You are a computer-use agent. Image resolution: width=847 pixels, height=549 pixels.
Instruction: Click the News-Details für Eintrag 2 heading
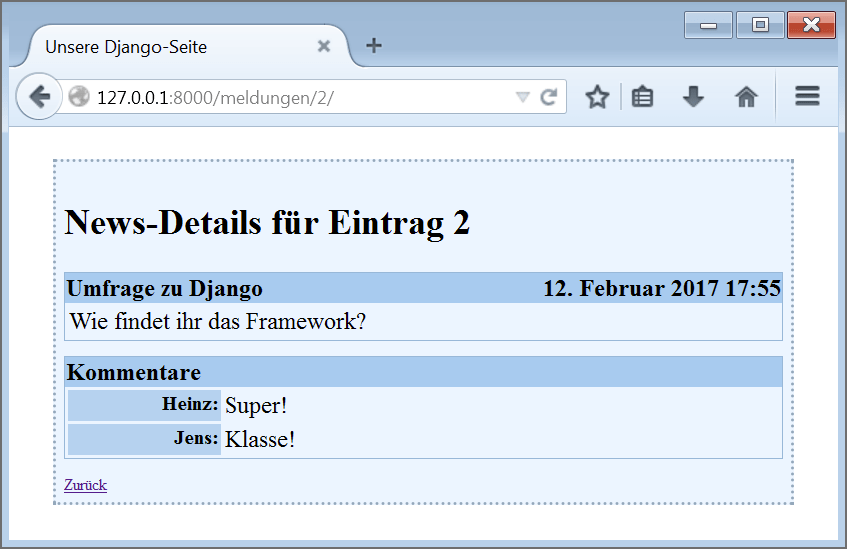point(267,222)
